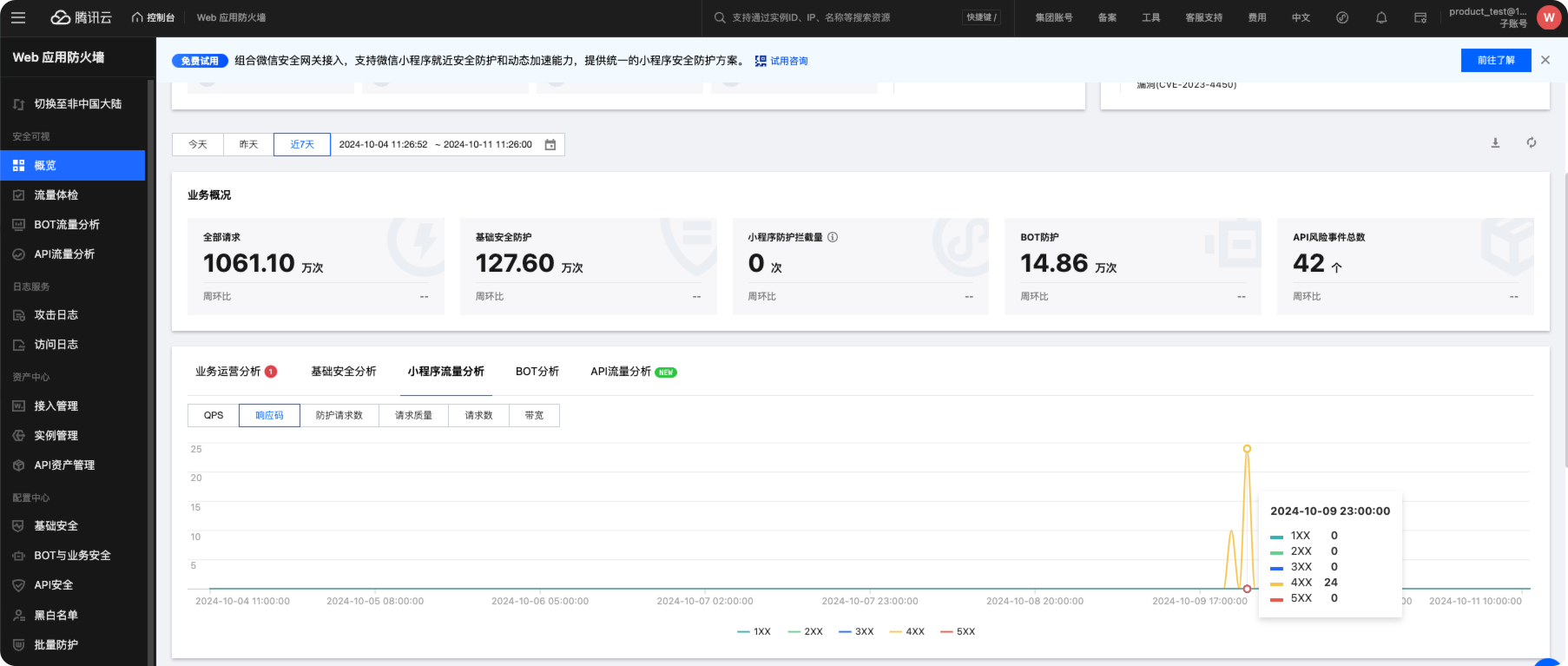
Task: Click the API风险事件总数 42 value
Action: pos(1308,263)
